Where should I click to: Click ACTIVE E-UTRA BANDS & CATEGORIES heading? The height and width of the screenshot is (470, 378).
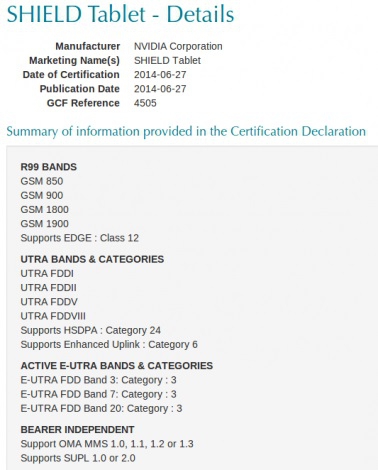117,366
